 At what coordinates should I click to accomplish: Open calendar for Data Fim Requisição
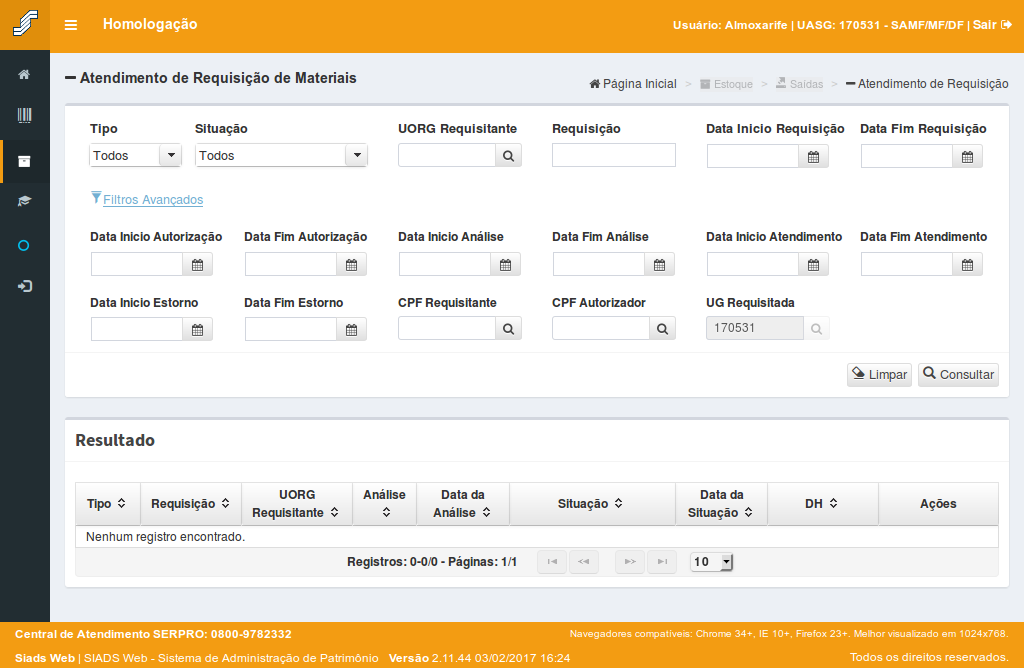[x=967, y=157]
